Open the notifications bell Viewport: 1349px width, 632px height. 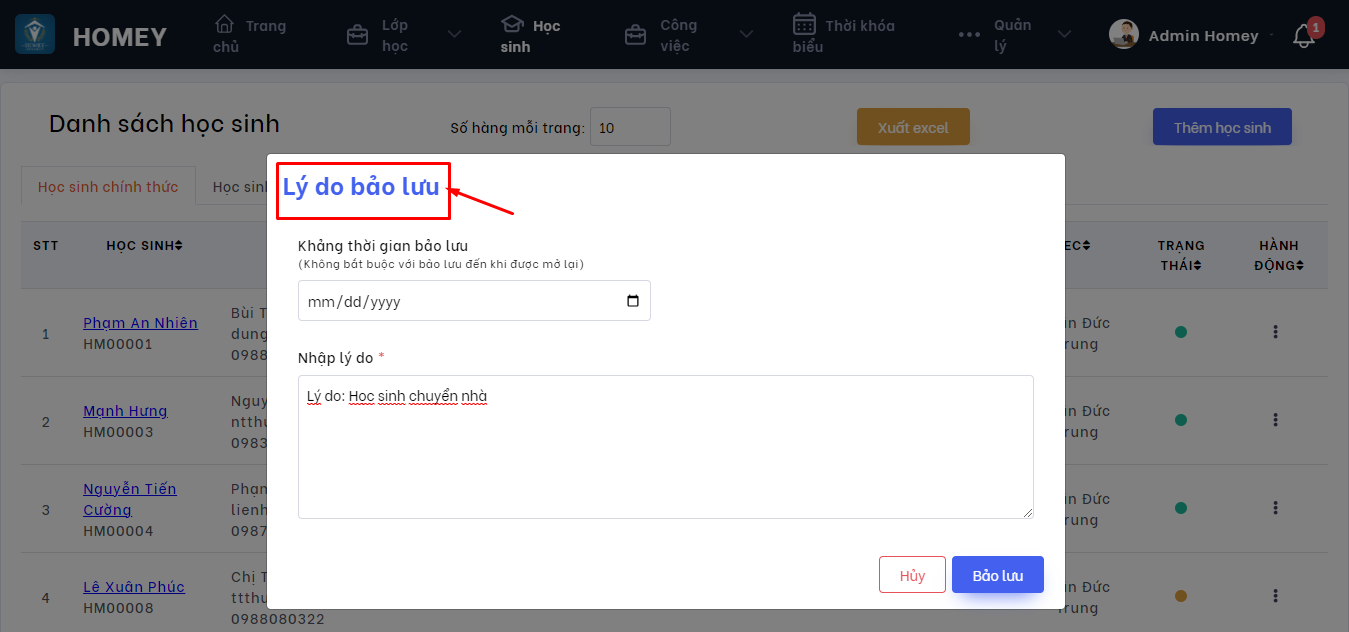[x=1303, y=34]
